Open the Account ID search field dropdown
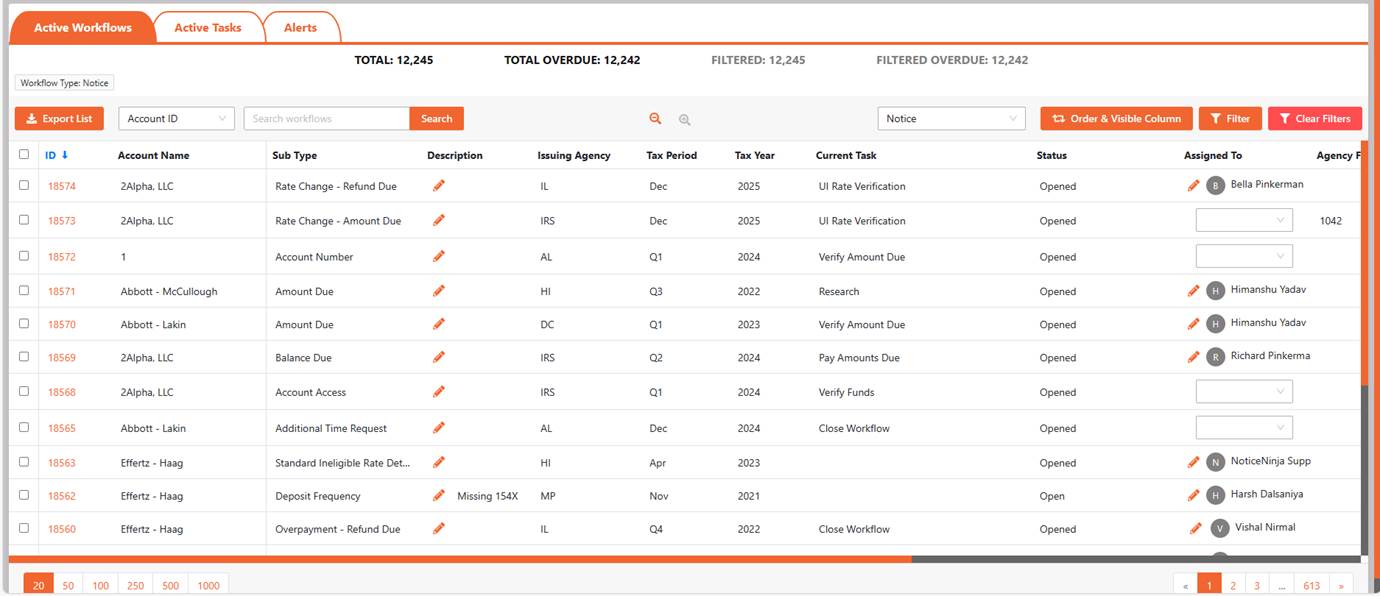 [176, 119]
